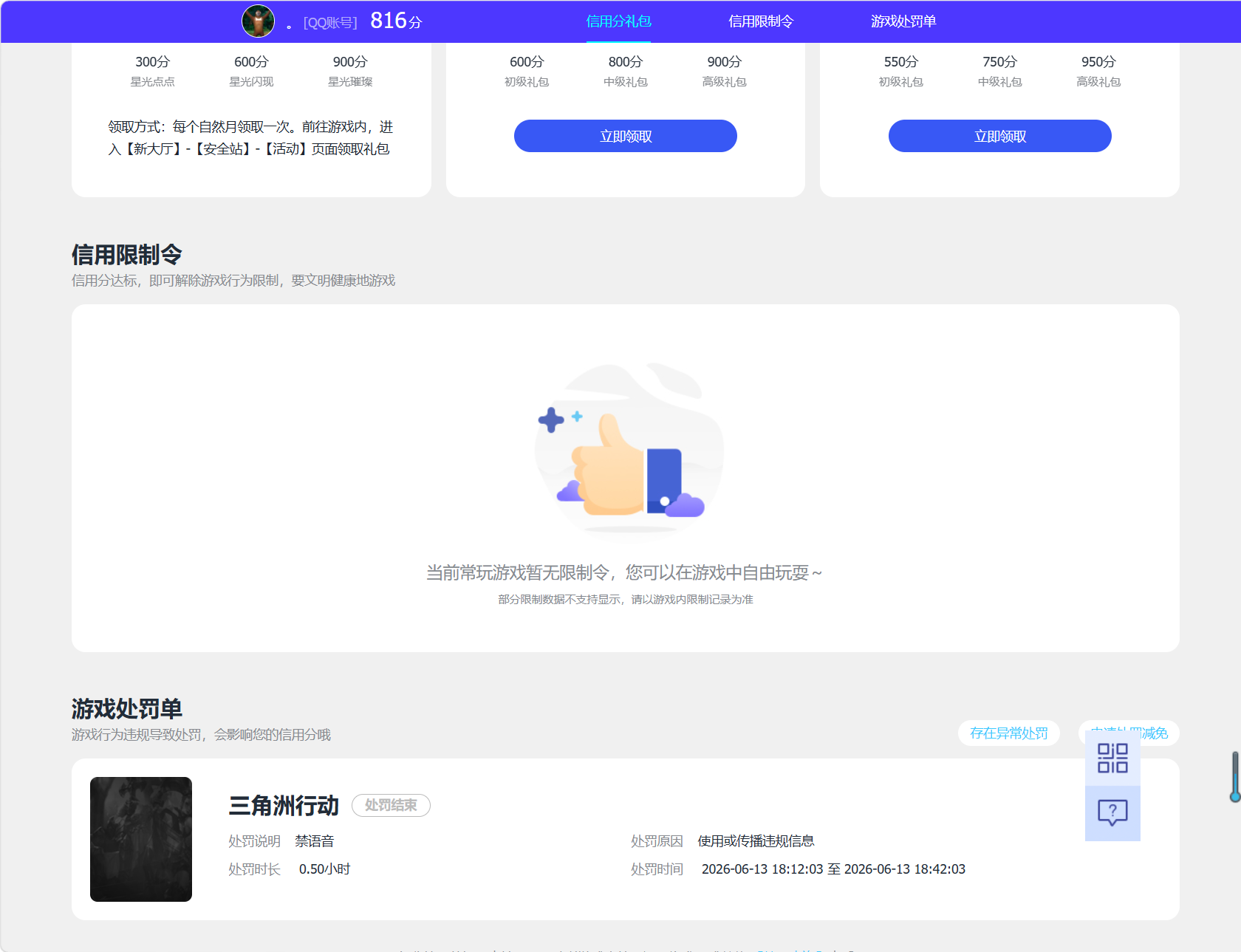
Task: Click the page's vertical scrollbar thumb
Action: point(1234,776)
